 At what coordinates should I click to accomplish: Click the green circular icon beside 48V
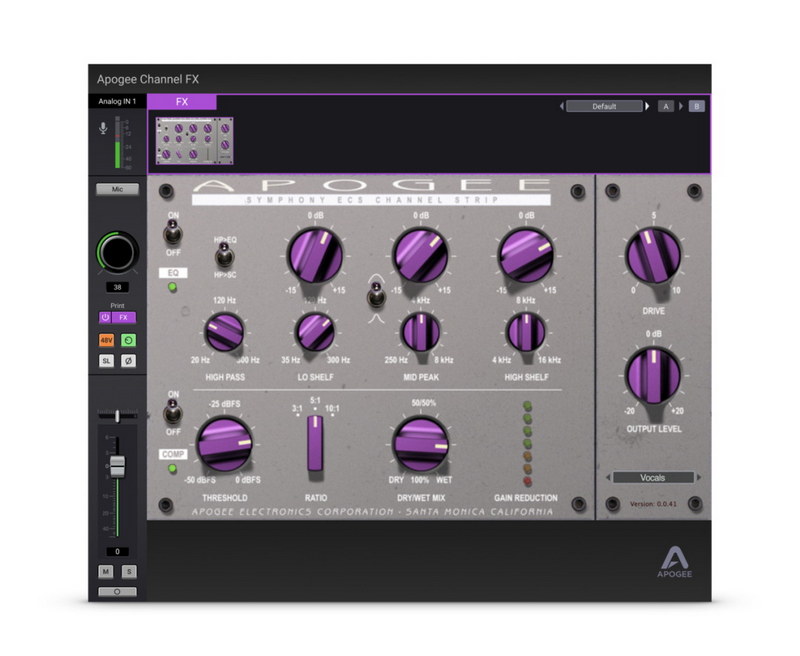129,340
